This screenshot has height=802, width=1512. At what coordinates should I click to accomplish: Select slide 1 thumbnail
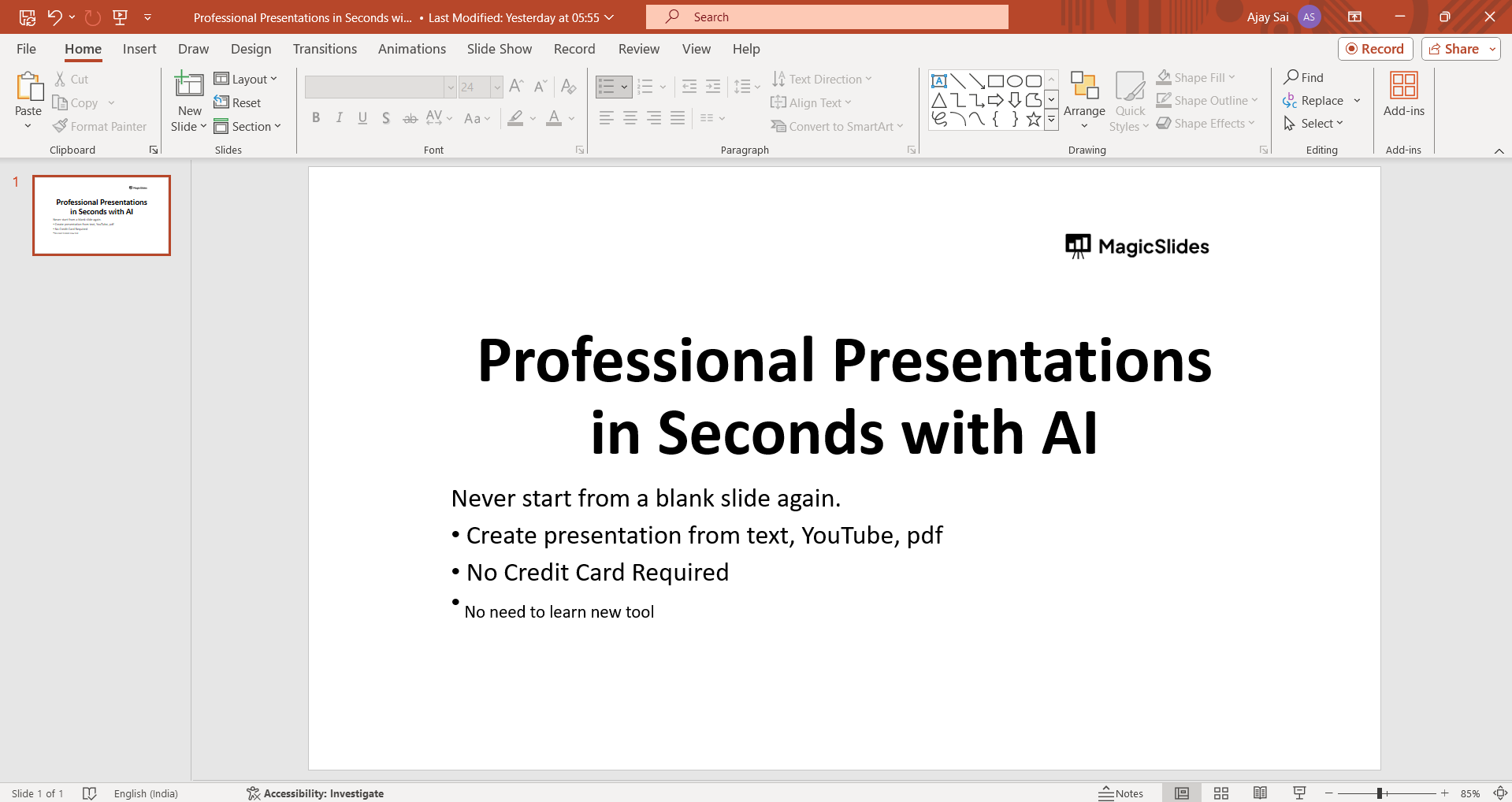[x=102, y=215]
